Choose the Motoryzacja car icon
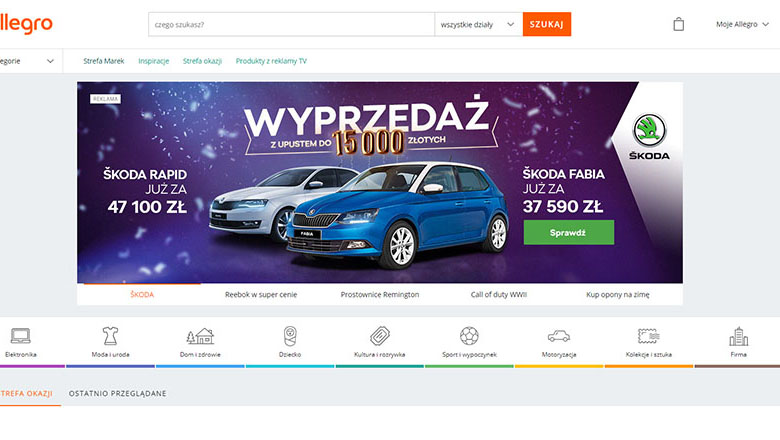The height and width of the screenshot is (440, 780). pyautogui.click(x=559, y=336)
